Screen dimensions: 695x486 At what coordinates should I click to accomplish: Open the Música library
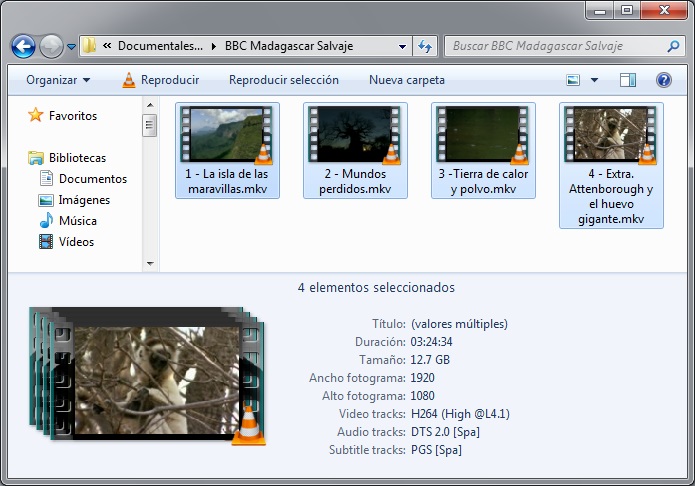click(78, 221)
